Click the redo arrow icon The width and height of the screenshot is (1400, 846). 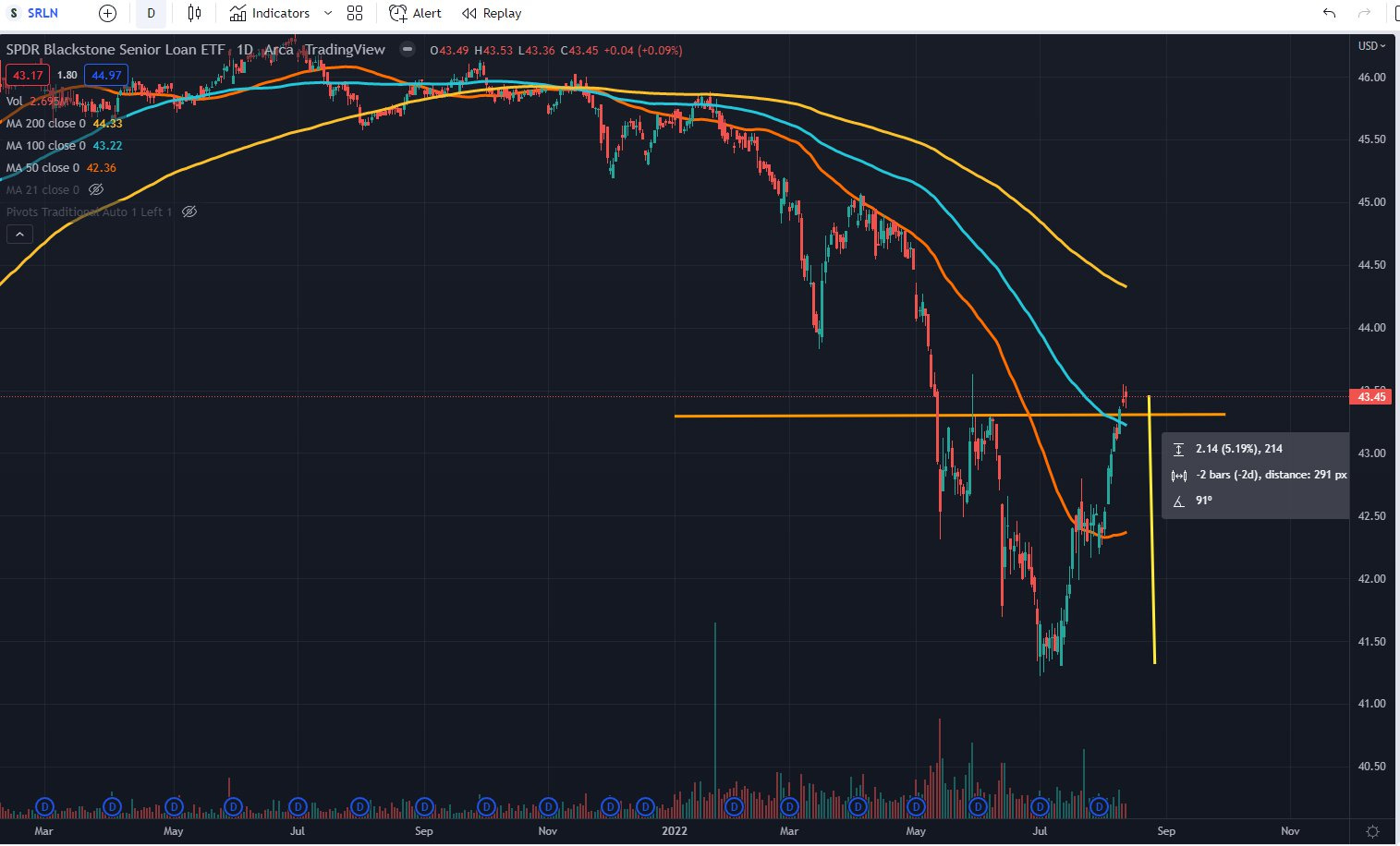coord(1364,13)
